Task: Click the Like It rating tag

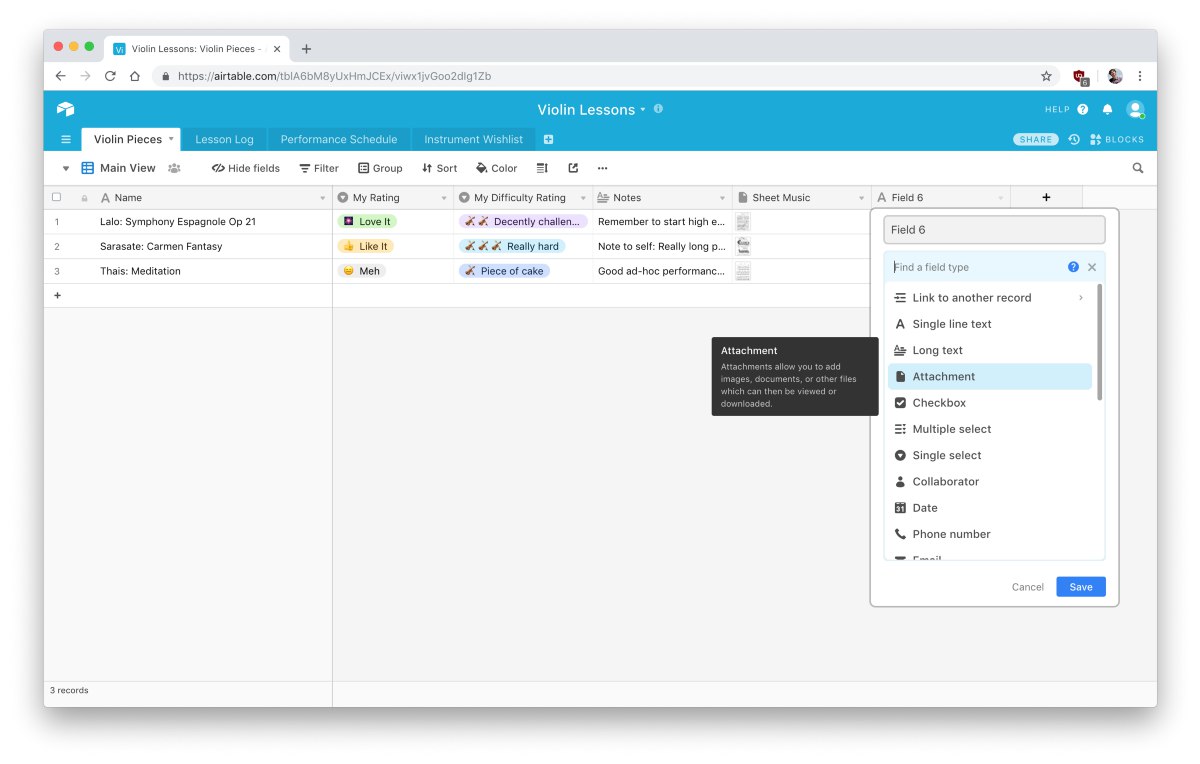Action: [365, 246]
